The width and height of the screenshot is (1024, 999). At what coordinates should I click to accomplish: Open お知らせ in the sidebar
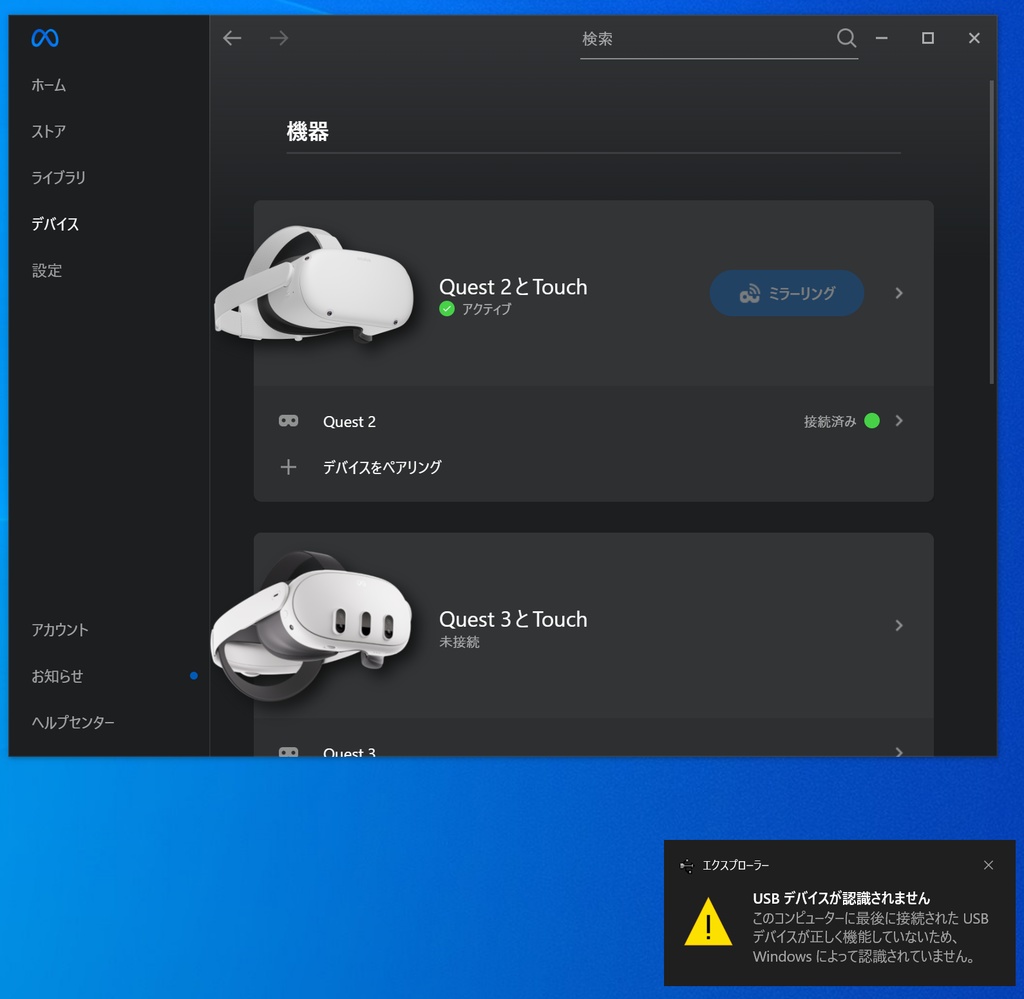tap(57, 676)
